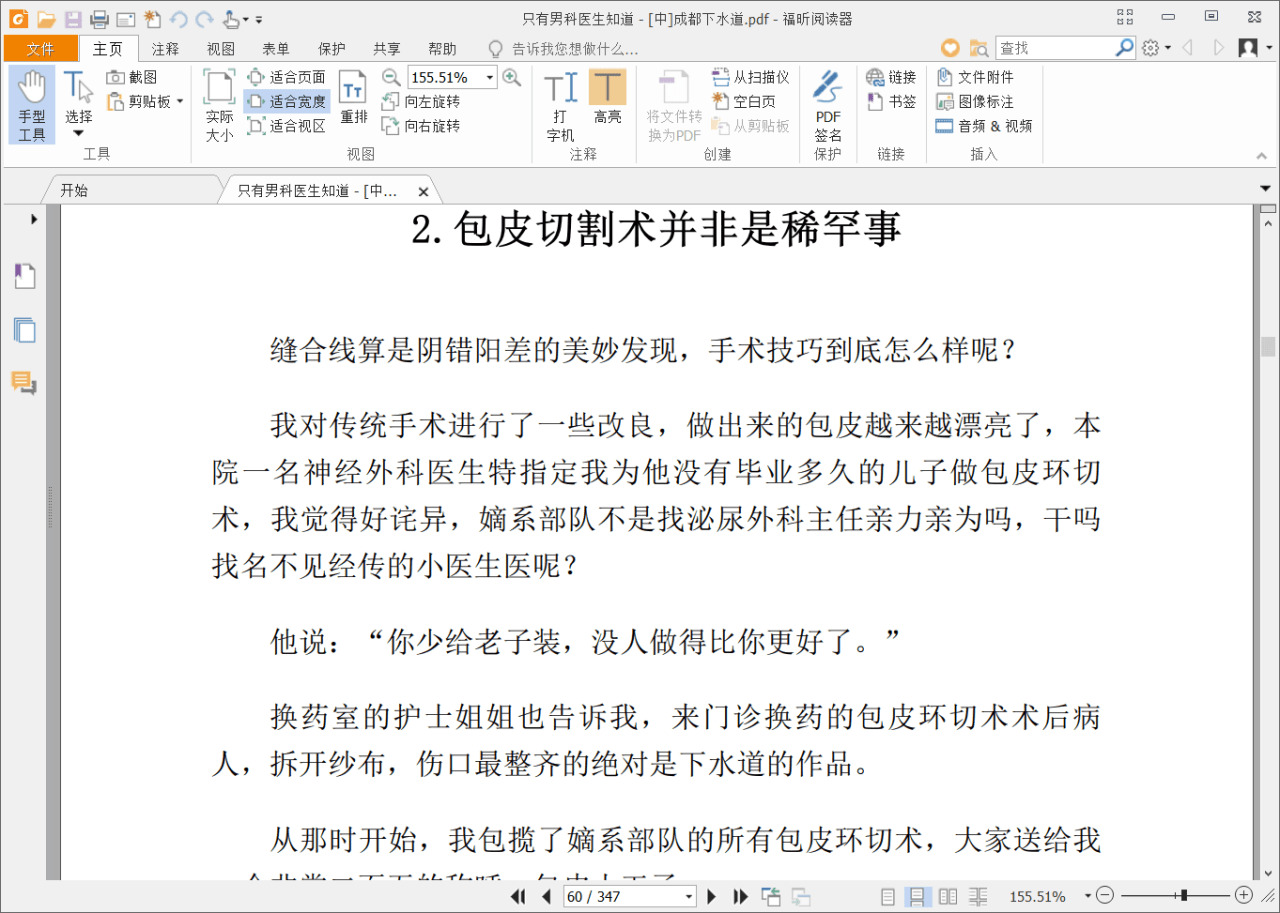Image resolution: width=1280 pixels, height=913 pixels.
Task: Enable facing pages view mode
Action: pos(948,896)
